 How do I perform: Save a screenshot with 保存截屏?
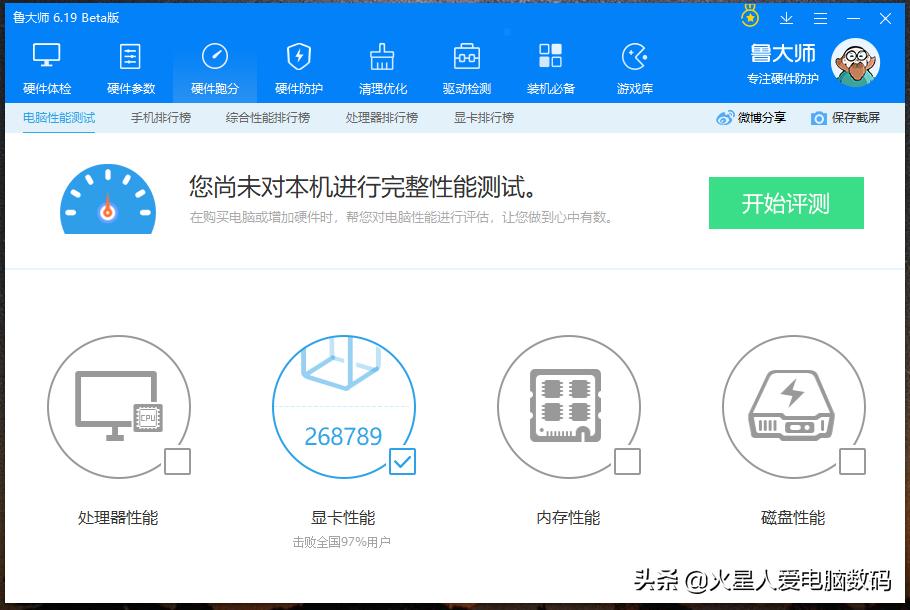tap(848, 117)
